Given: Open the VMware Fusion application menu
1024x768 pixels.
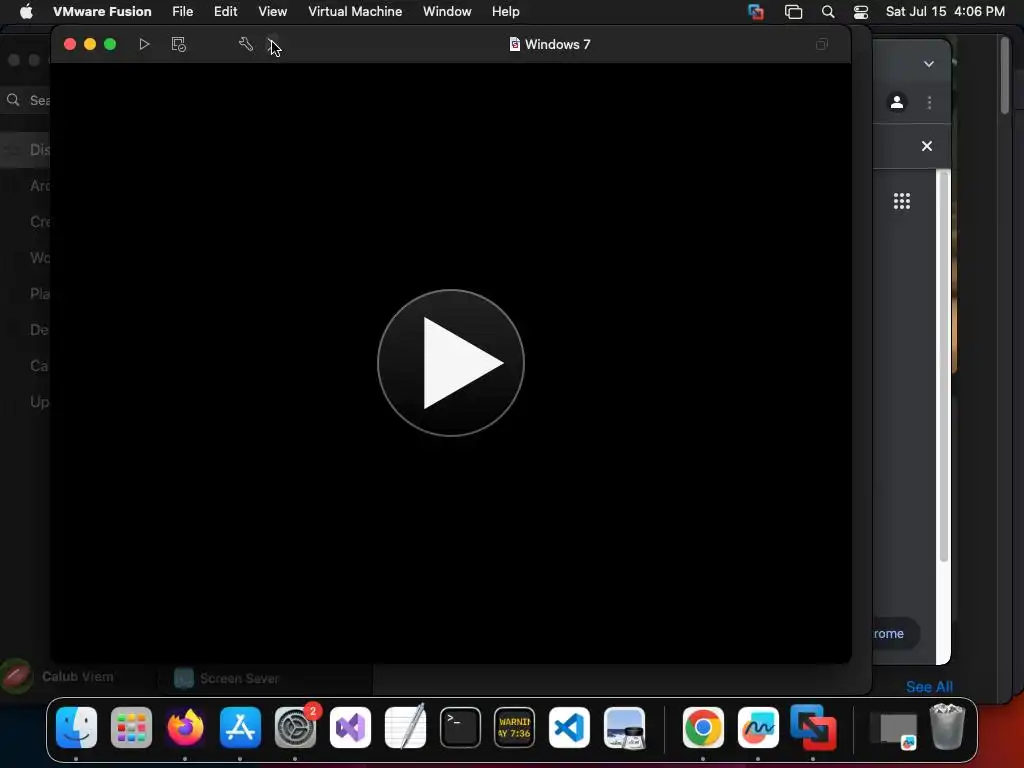Looking at the screenshot, I should click(x=102, y=11).
